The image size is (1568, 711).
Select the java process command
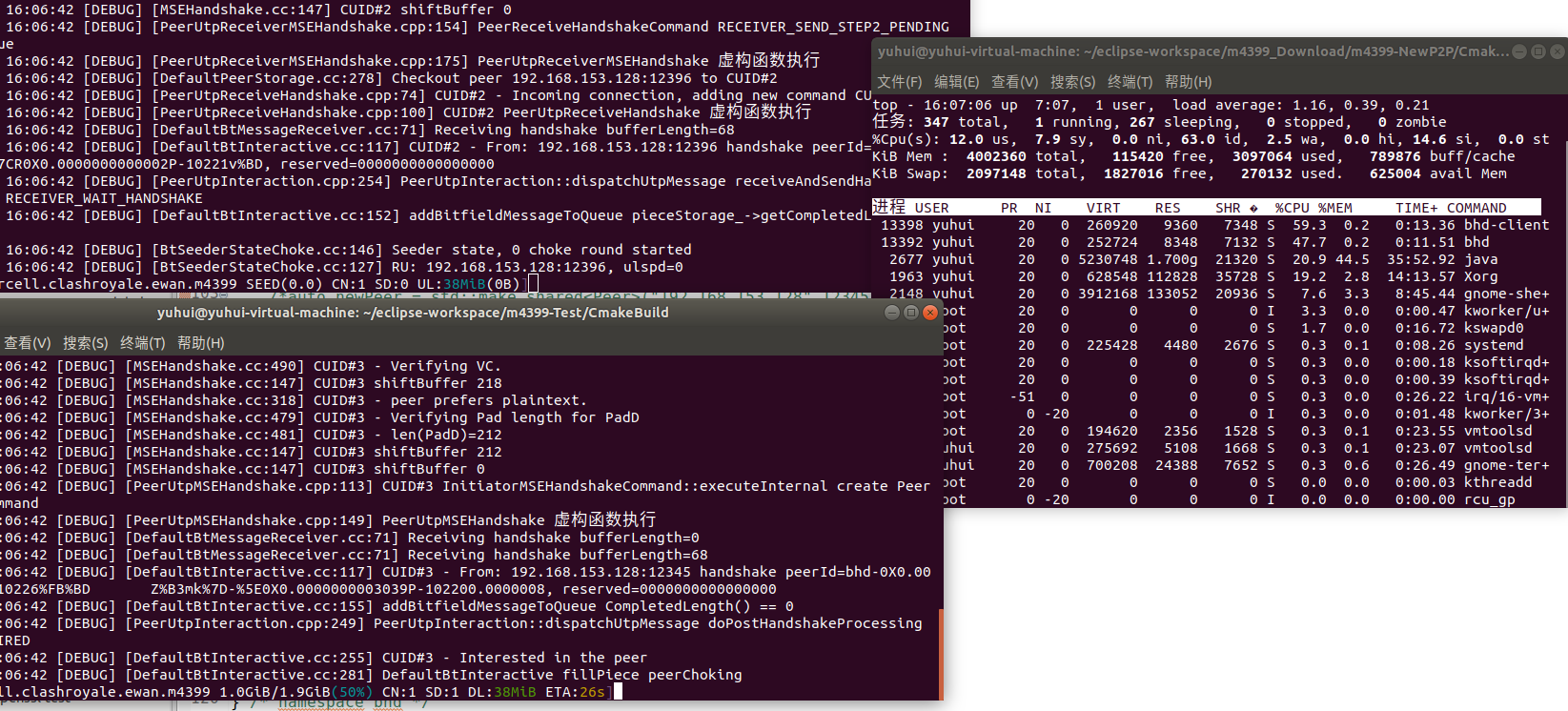(1480, 259)
